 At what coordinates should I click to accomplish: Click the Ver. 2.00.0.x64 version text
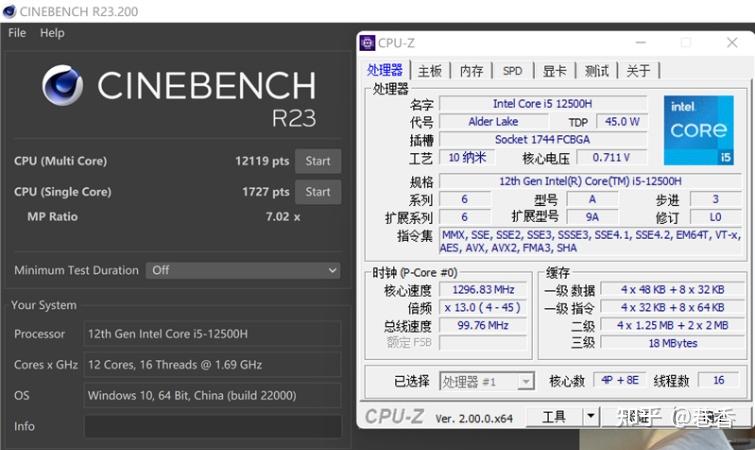point(474,419)
